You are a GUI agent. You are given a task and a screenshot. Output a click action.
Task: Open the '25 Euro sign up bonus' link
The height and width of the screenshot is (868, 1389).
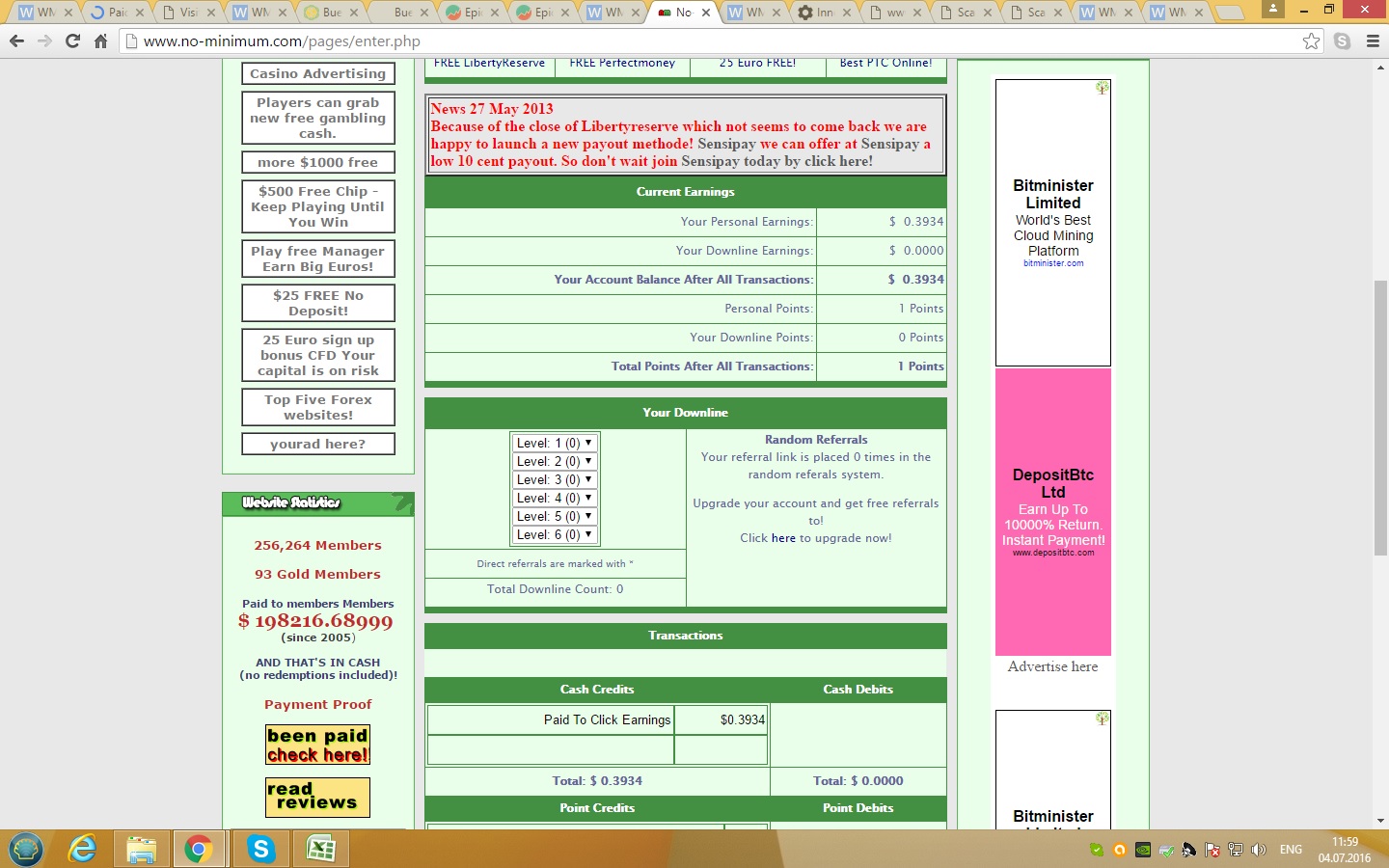[x=318, y=355]
